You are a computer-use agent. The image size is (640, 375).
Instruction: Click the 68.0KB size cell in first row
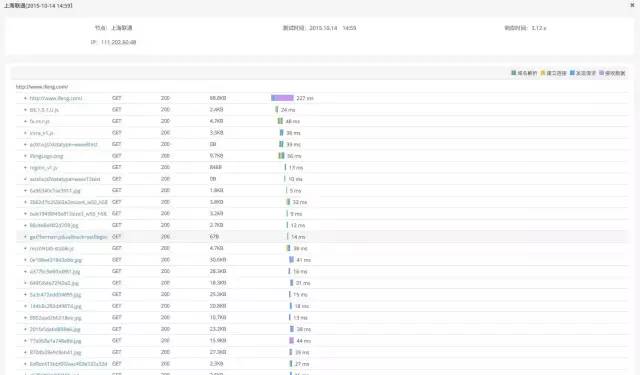coord(218,98)
